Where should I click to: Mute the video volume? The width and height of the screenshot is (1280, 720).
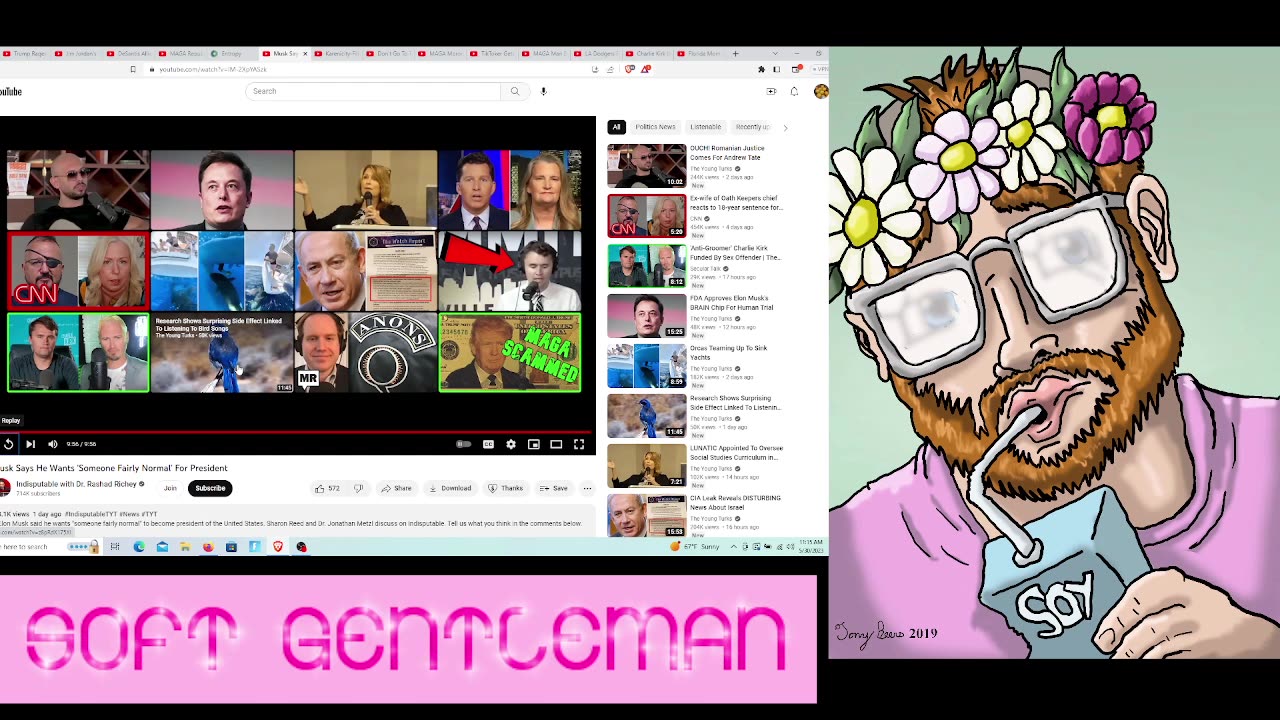[53, 444]
